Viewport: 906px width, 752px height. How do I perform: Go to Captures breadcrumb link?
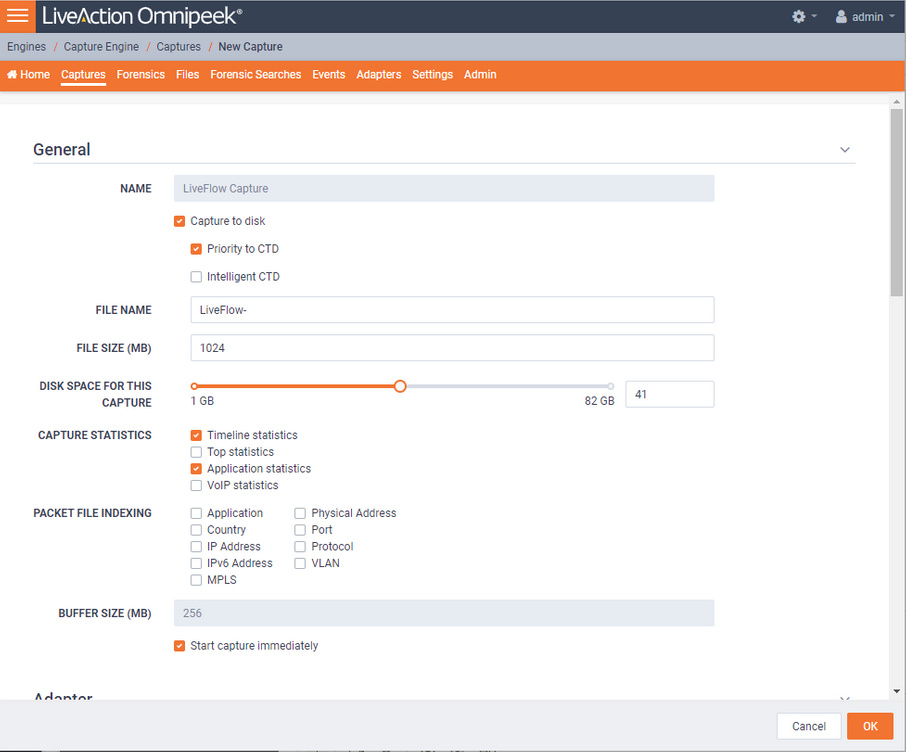pyautogui.click(x=179, y=47)
